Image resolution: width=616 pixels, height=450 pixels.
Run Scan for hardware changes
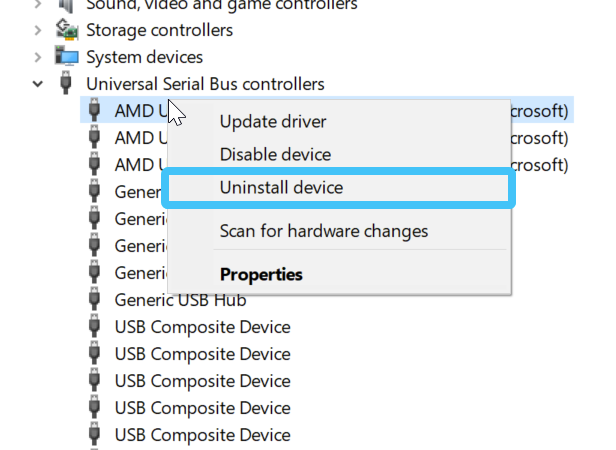coord(323,231)
